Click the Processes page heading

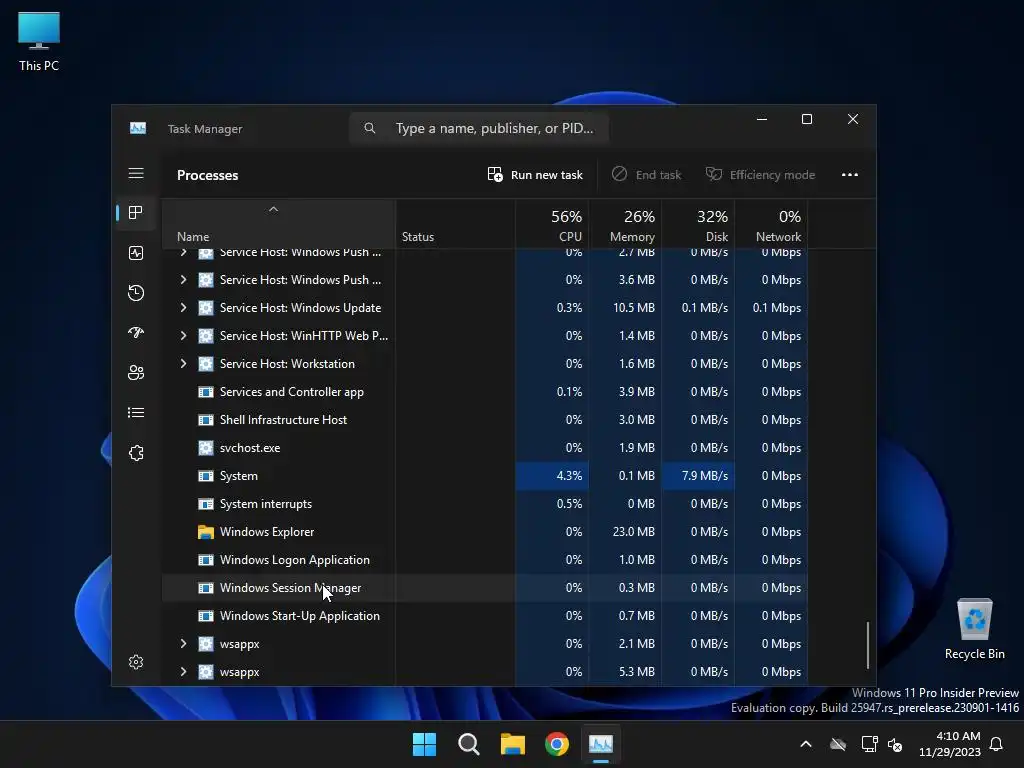[x=208, y=175]
